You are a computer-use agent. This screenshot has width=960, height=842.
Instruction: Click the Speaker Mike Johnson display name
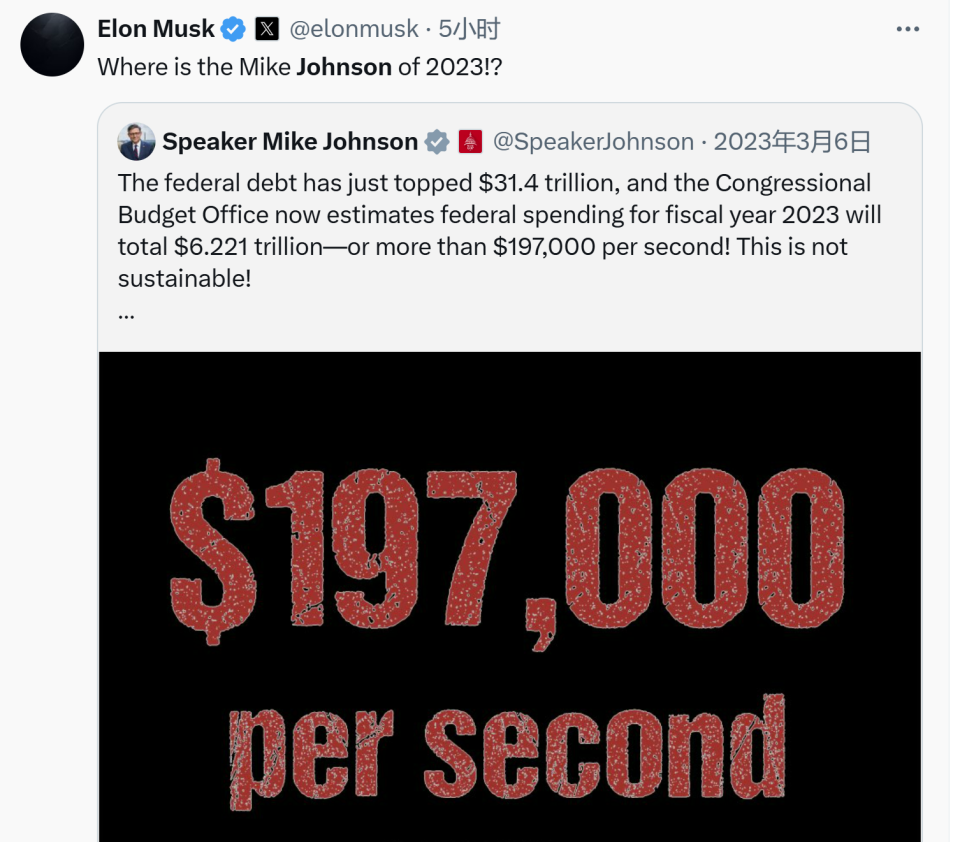(x=290, y=142)
